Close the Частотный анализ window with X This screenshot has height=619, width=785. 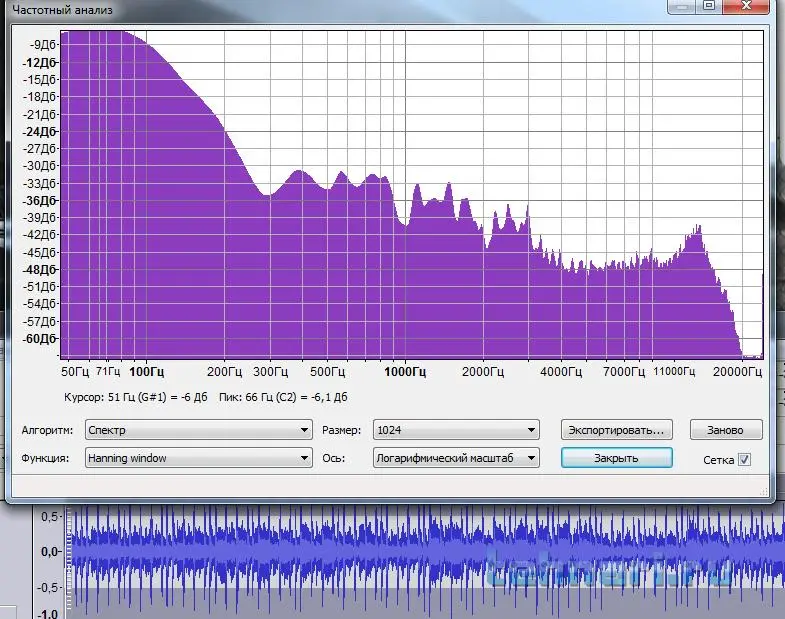[748, 6]
